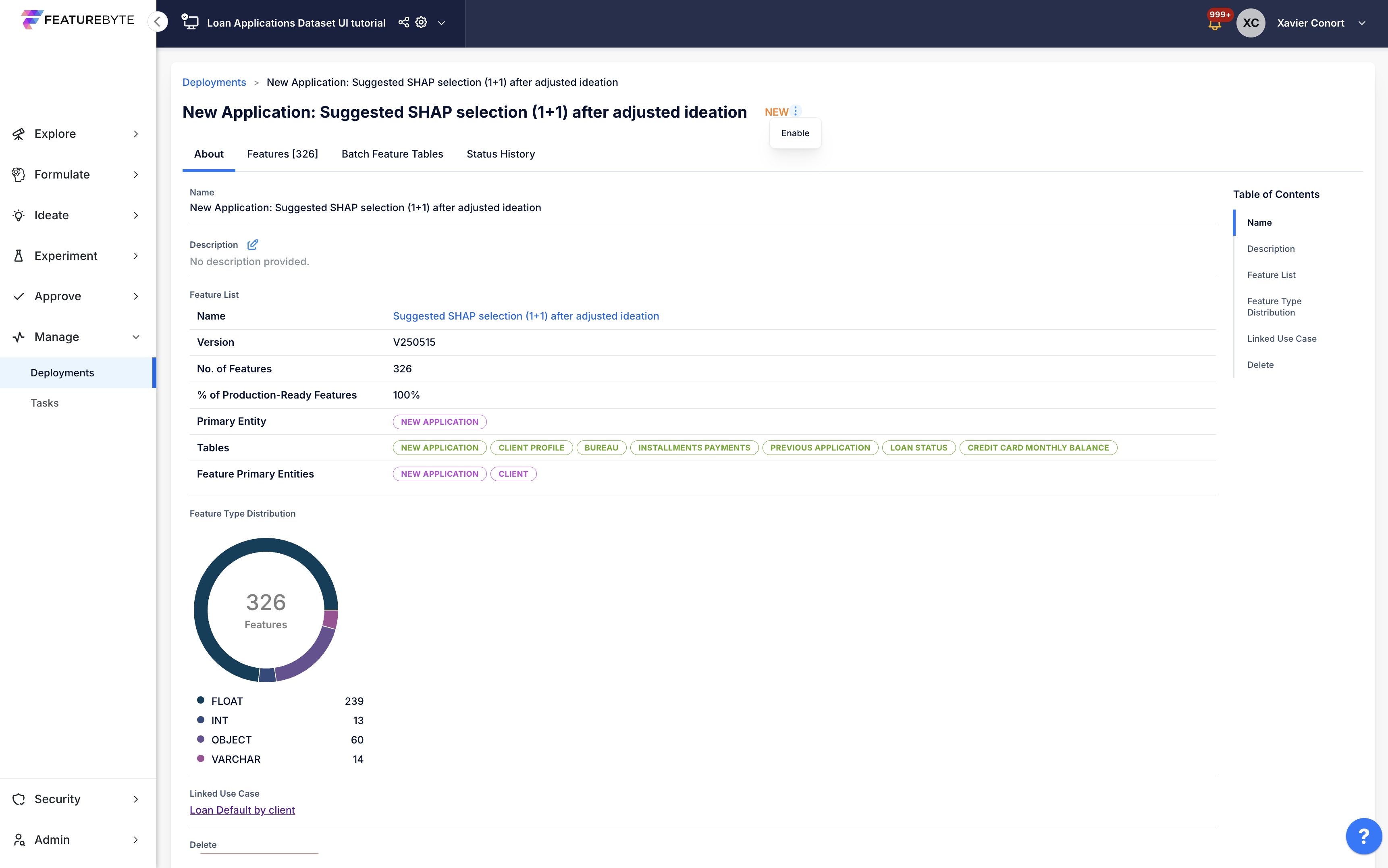
Task: Click three-dot menu next to NEW status
Action: coord(796,111)
